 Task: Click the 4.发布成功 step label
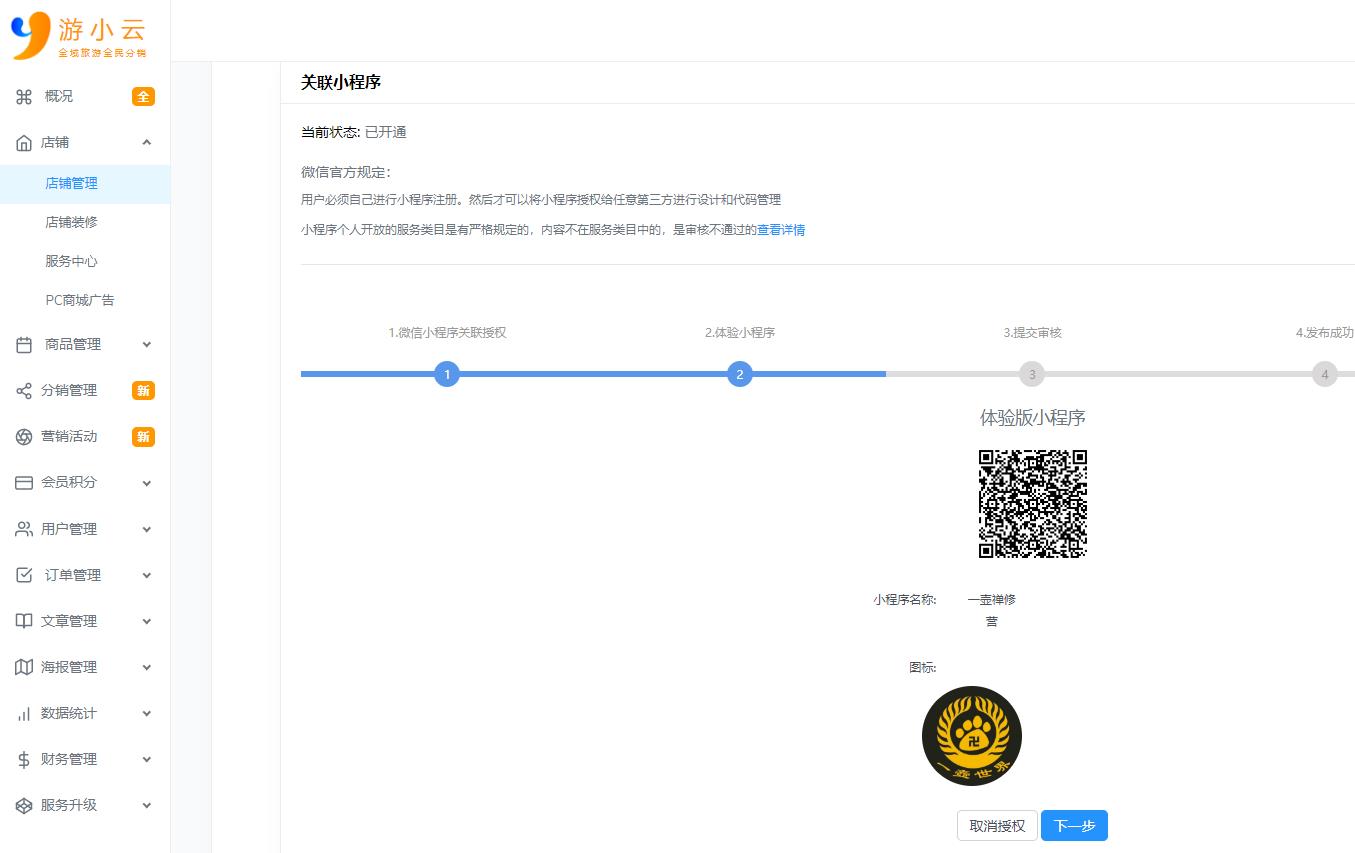pyautogui.click(x=1325, y=333)
